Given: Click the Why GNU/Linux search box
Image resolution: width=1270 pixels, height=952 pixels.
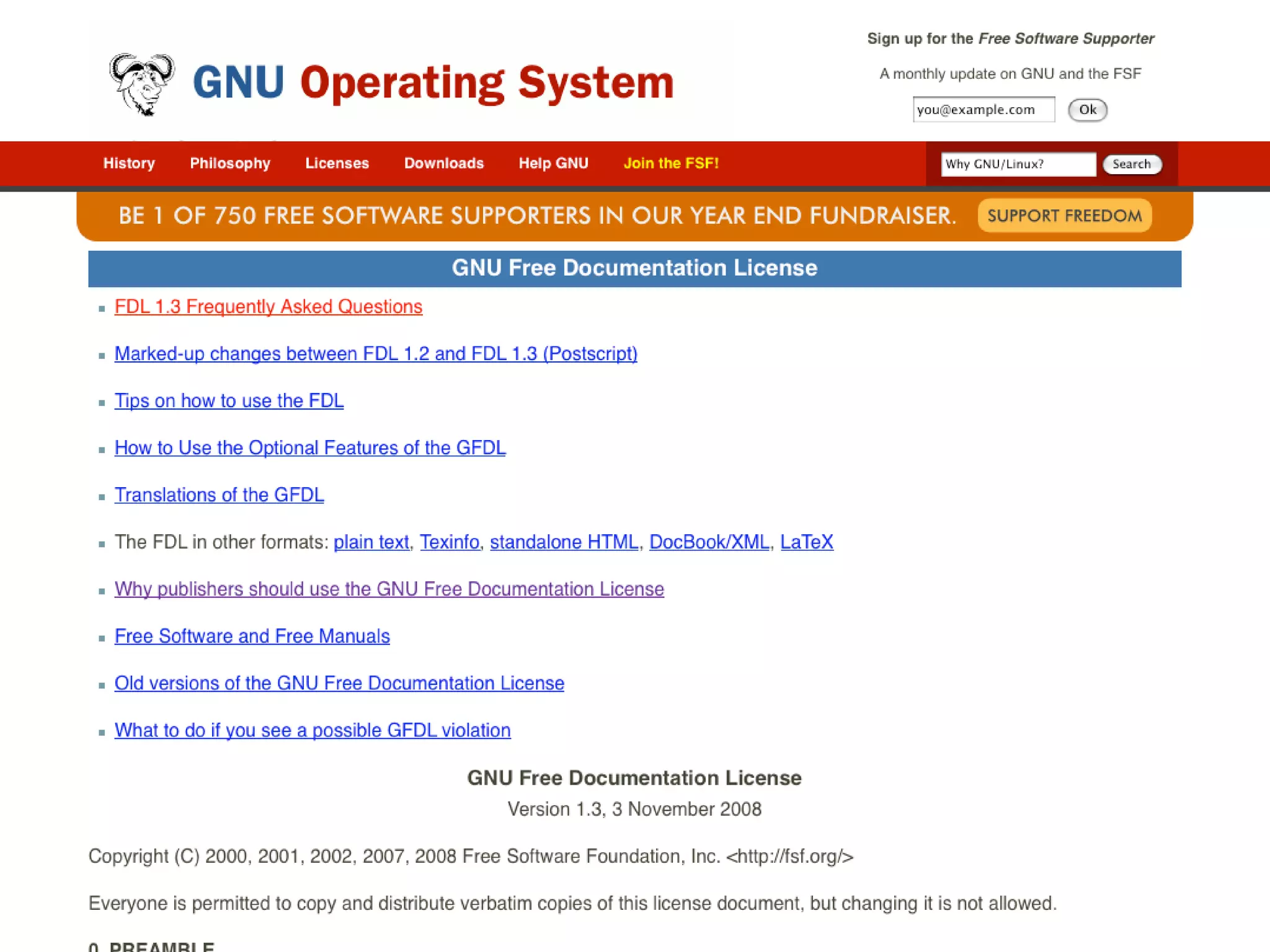Looking at the screenshot, I should coord(1018,164).
